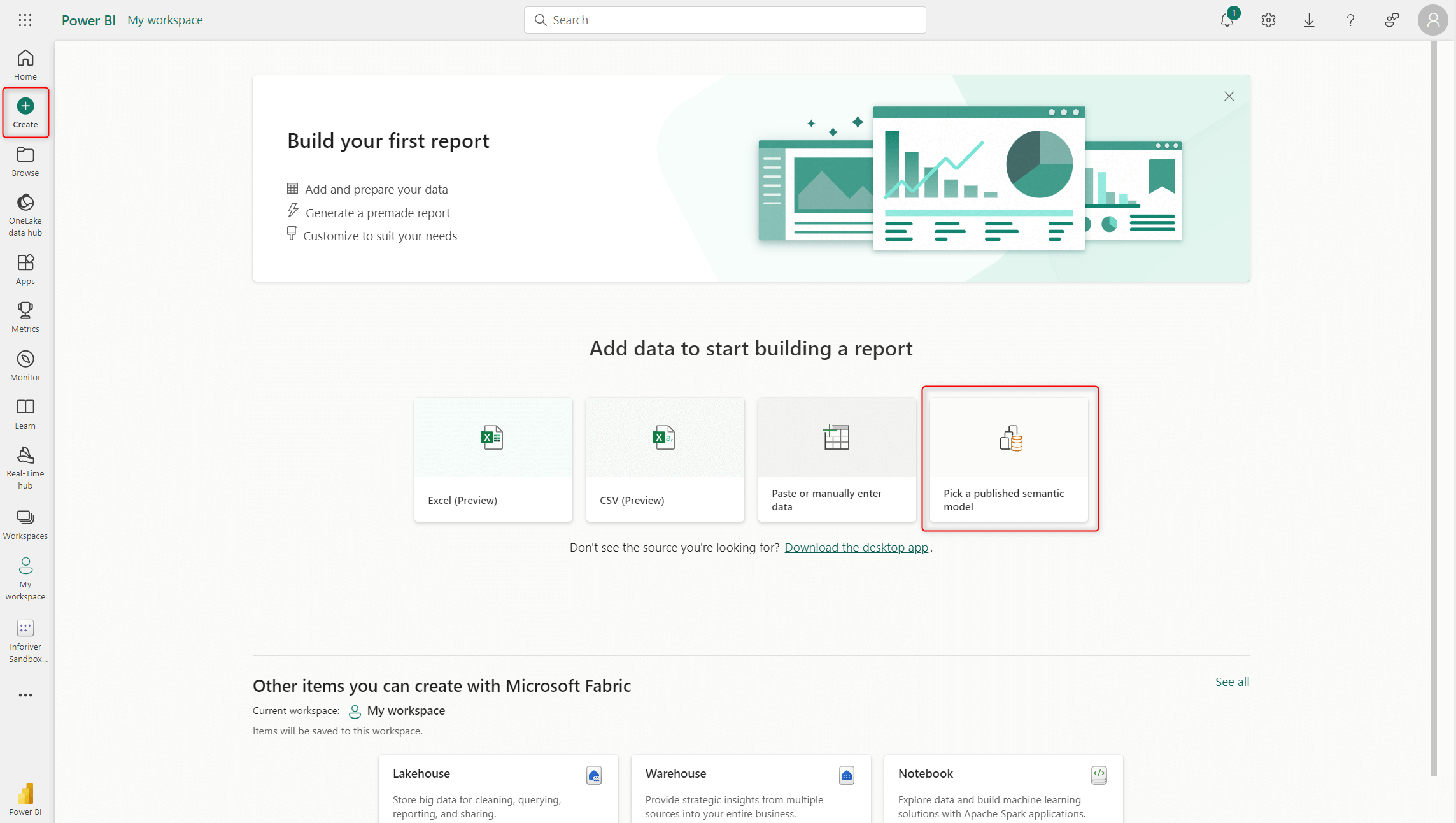Viewport: 1456px width, 823px height.
Task: Open the Workspaces panel
Action: (25, 523)
